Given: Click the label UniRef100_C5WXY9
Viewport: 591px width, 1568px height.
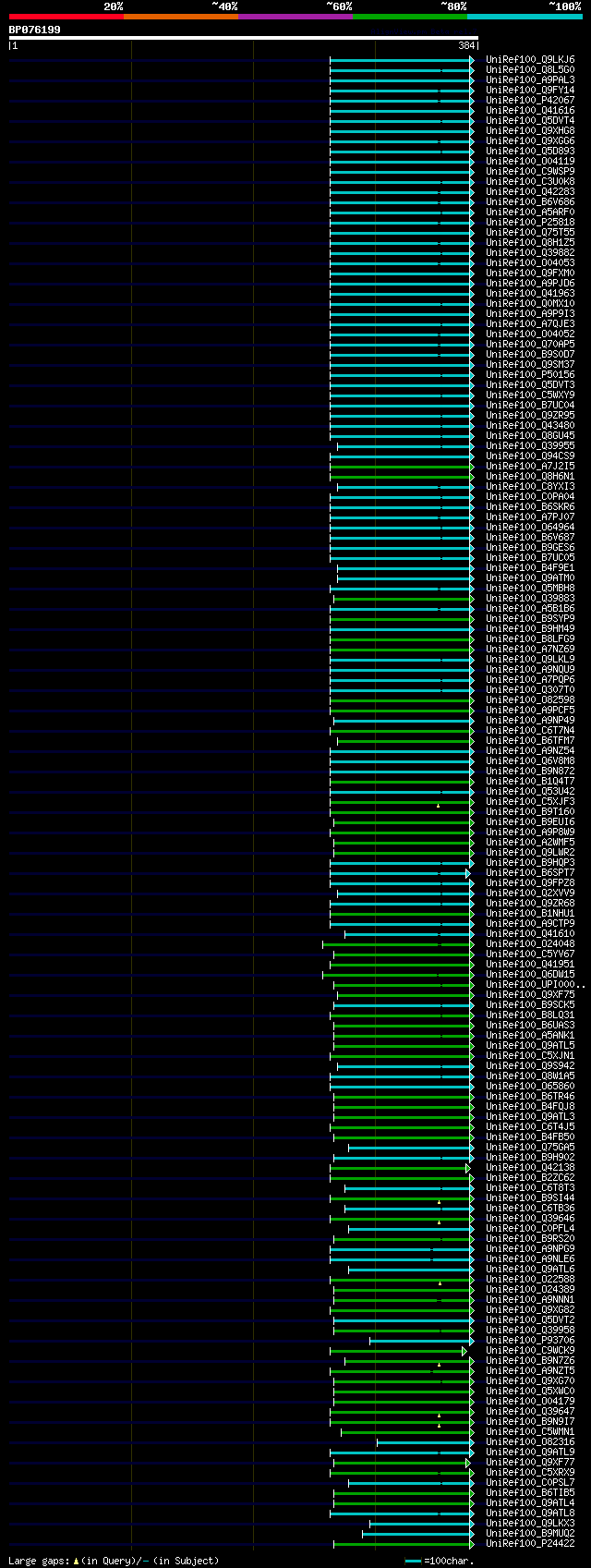Looking at the screenshot, I should click(x=530, y=395).
